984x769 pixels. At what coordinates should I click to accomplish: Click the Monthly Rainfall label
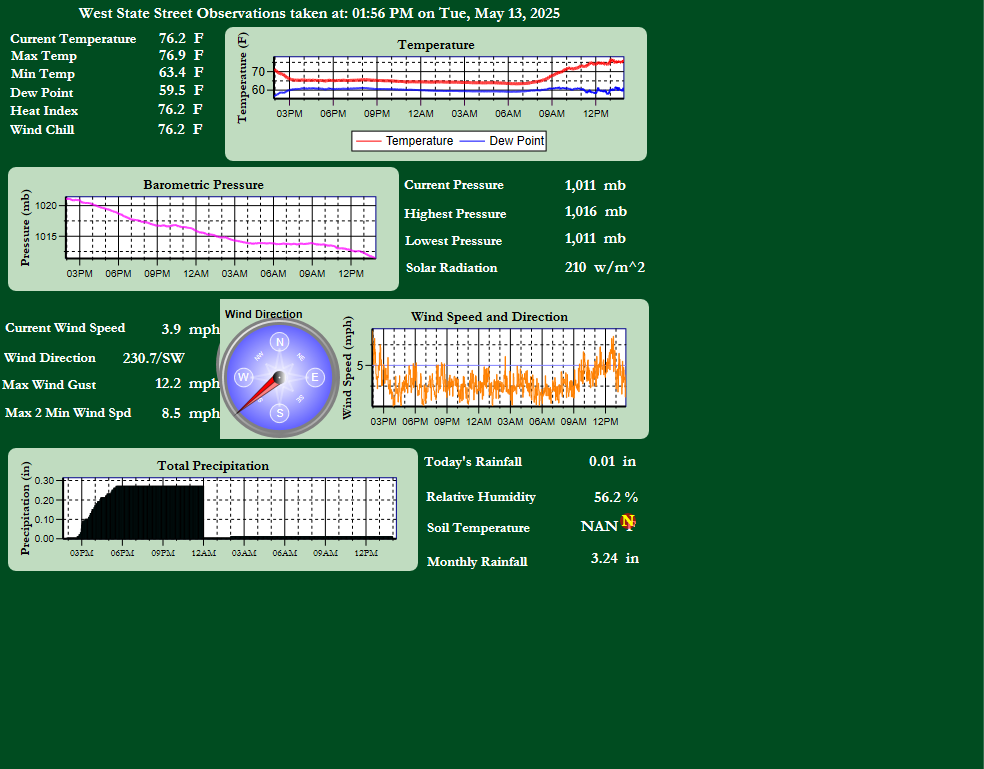point(477,561)
